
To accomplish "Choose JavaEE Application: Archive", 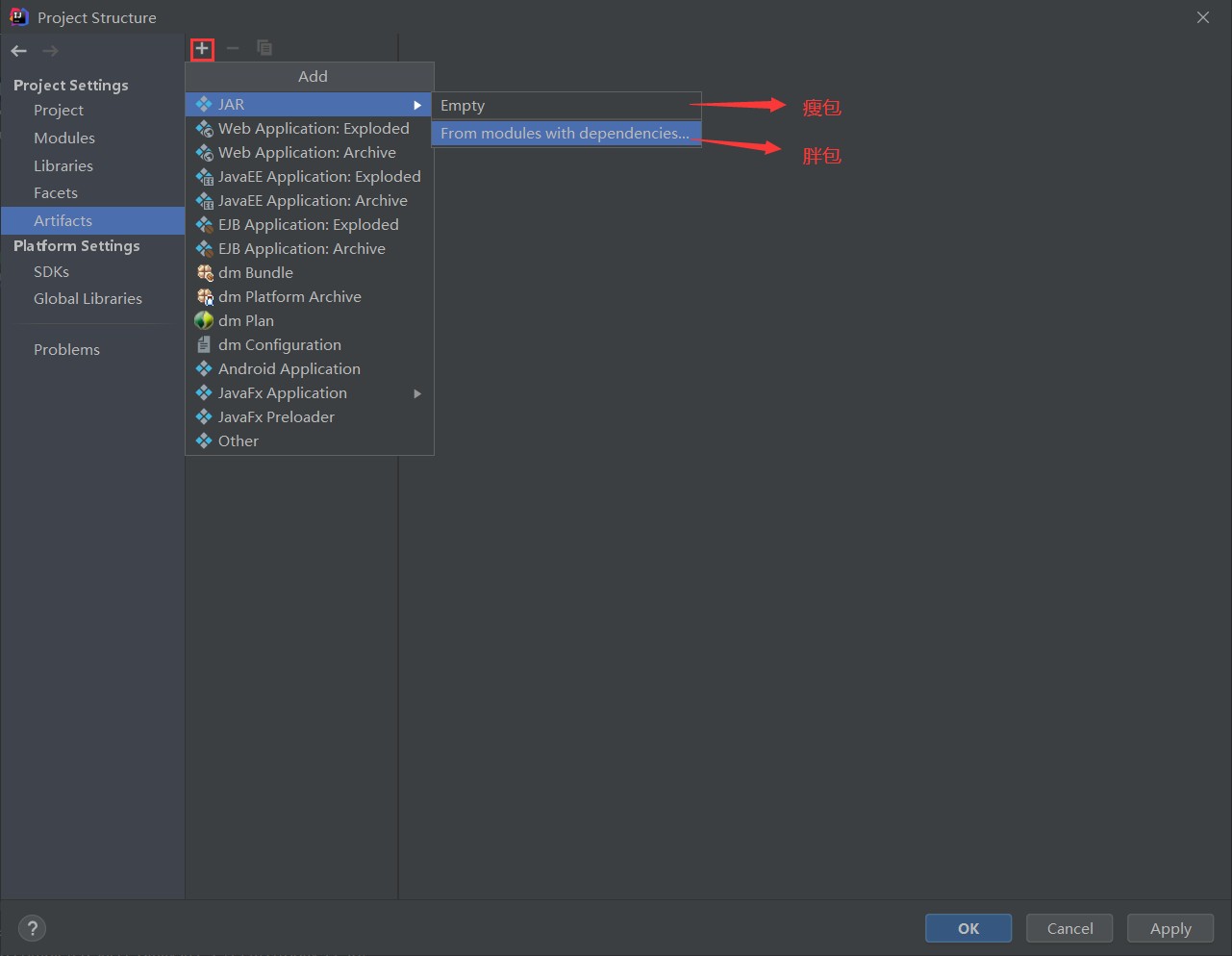I will [310, 201].
